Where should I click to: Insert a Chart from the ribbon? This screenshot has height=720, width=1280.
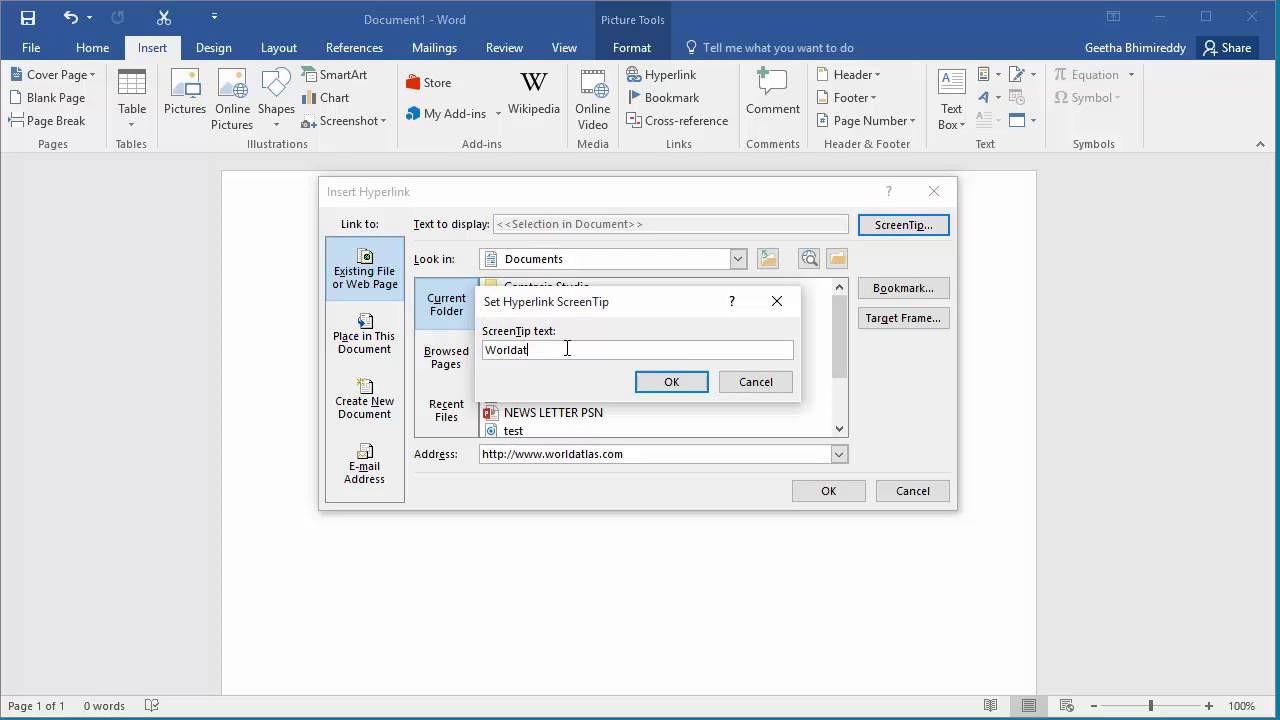(x=326, y=98)
